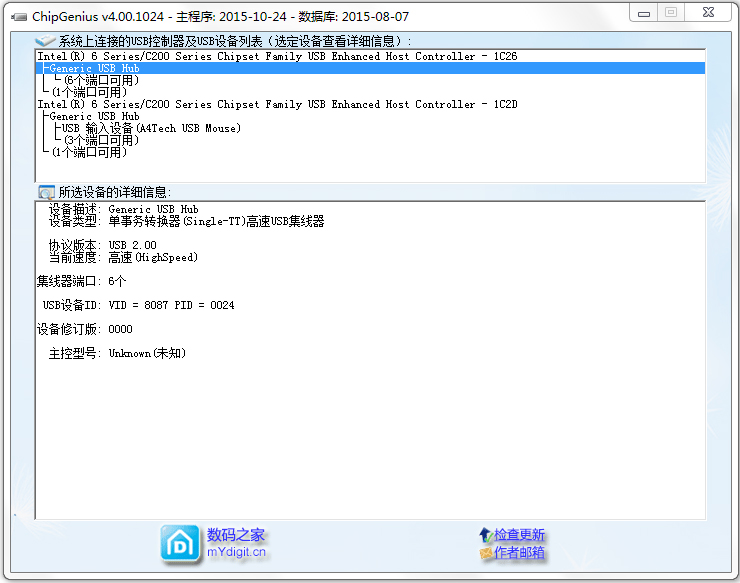
Task: Click the 系统上连接的USB控制器 list heading text
Action: coord(235,41)
